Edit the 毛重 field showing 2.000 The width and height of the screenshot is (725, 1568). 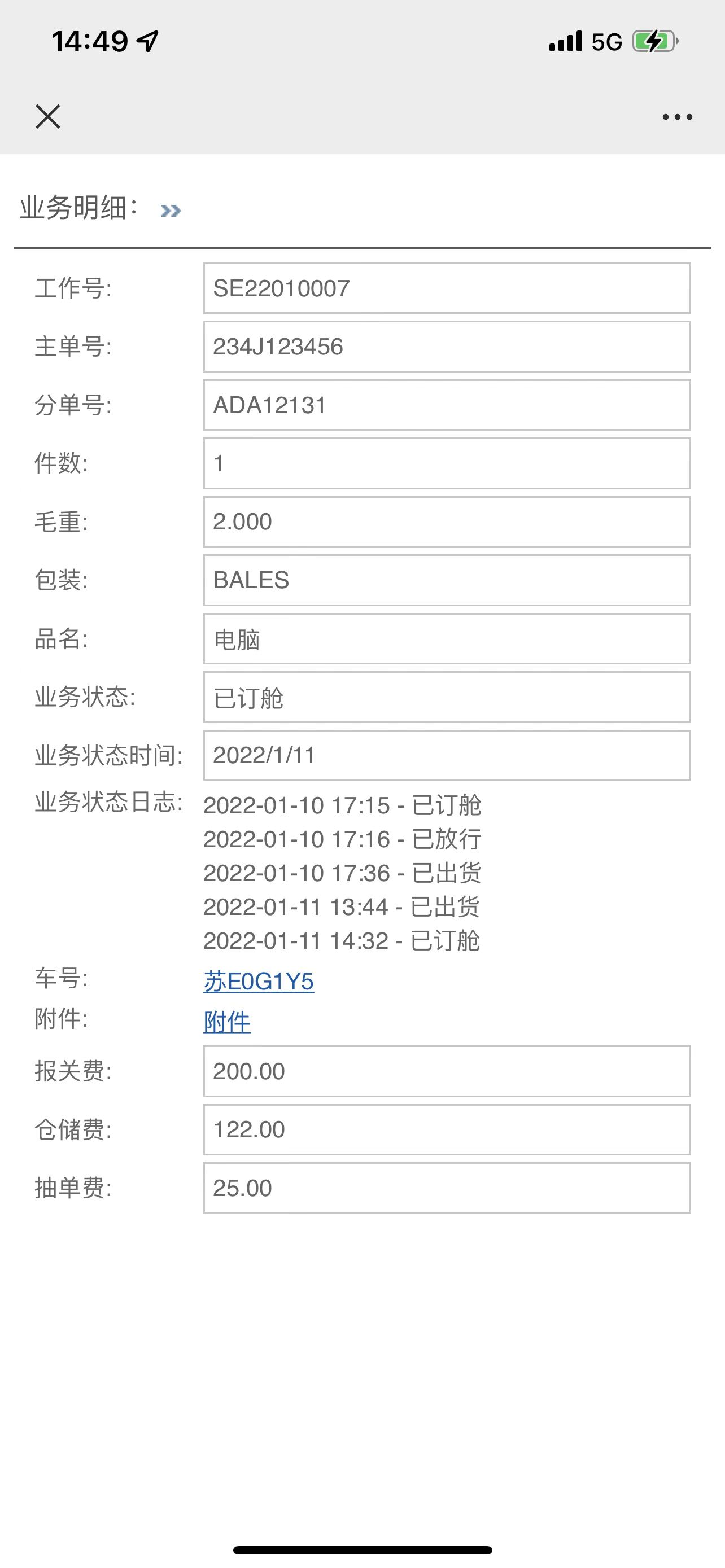pos(447,522)
